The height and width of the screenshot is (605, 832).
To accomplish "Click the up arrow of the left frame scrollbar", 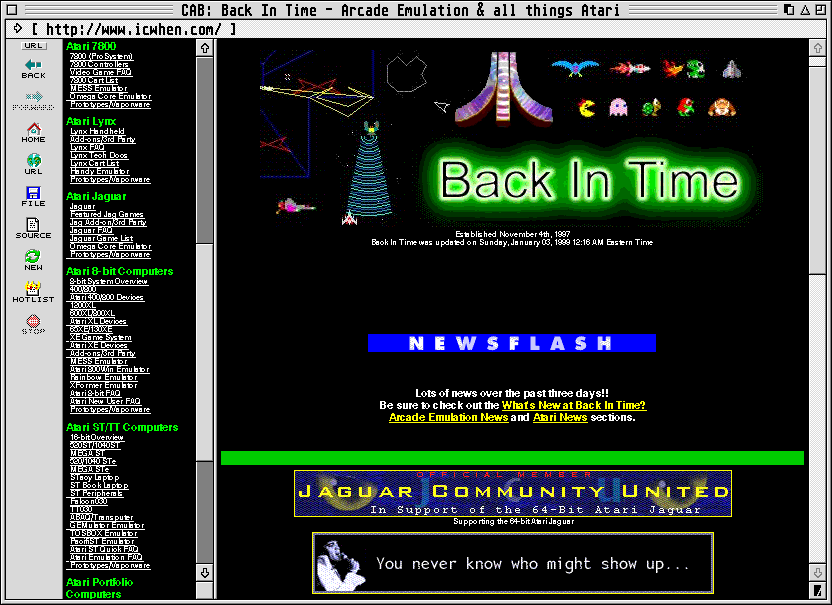I will (205, 48).
